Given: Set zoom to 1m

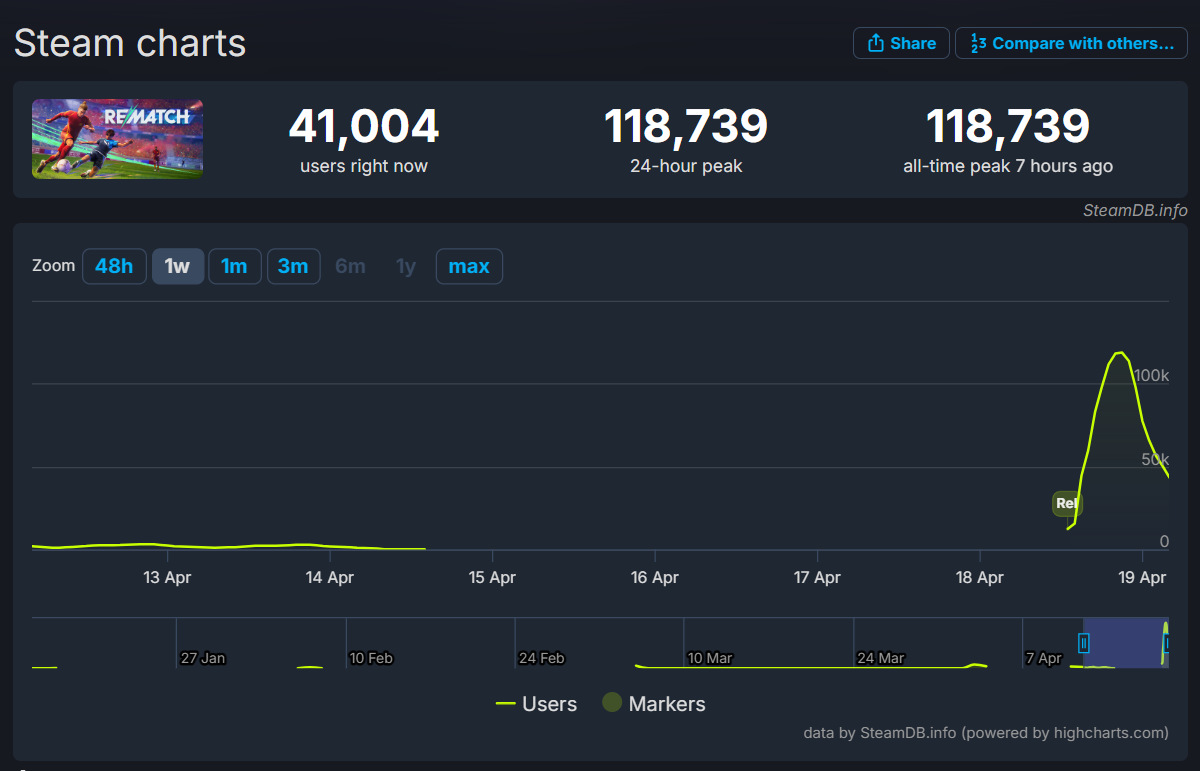Looking at the screenshot, I should pyautogui.click(x=234, y=266).
